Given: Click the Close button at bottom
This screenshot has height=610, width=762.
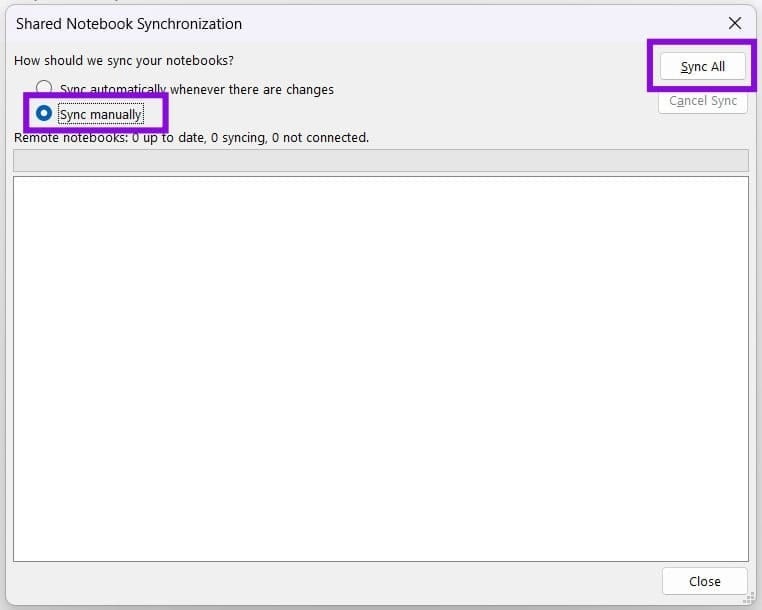Looking at the screenshot, I should [704, 581].
